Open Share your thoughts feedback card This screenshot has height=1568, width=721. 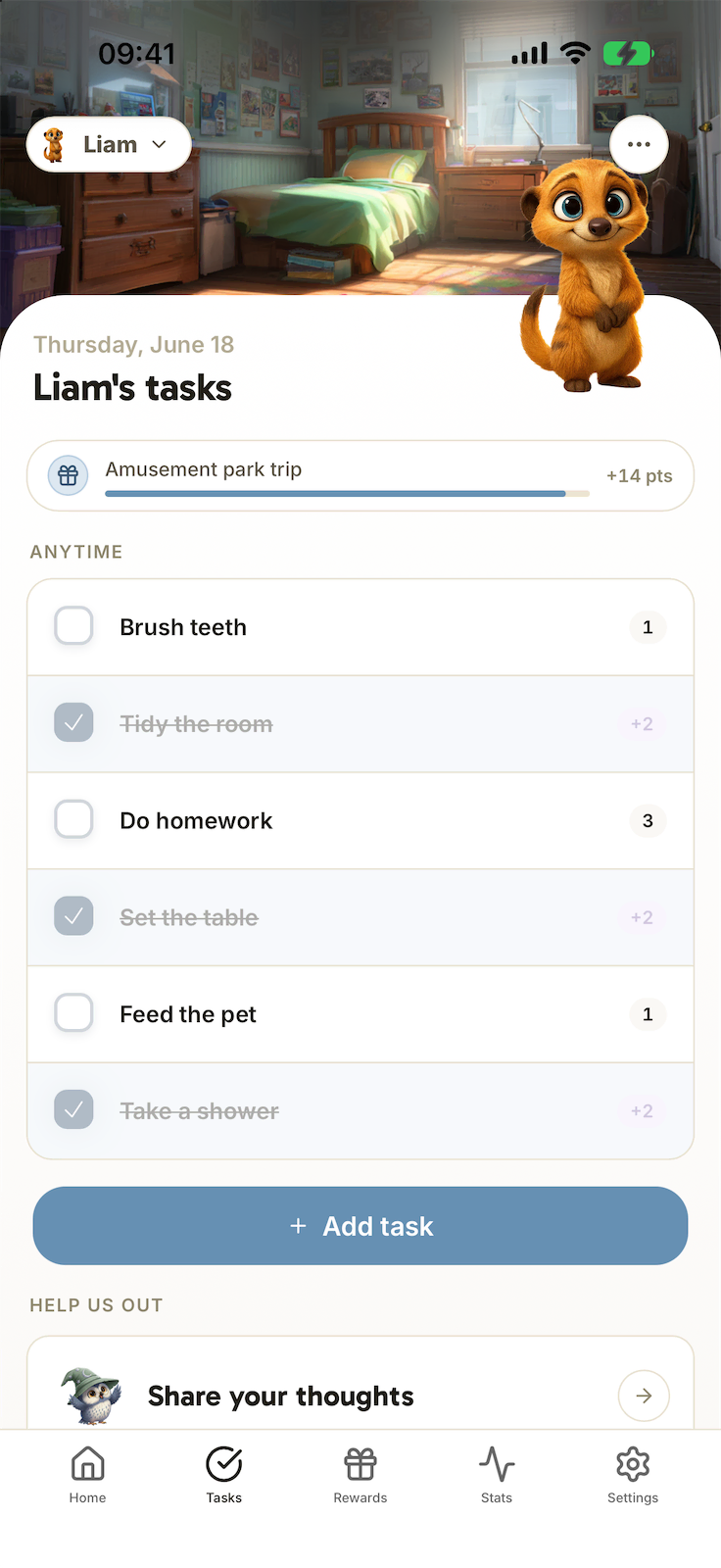[x=360, y=1383]
